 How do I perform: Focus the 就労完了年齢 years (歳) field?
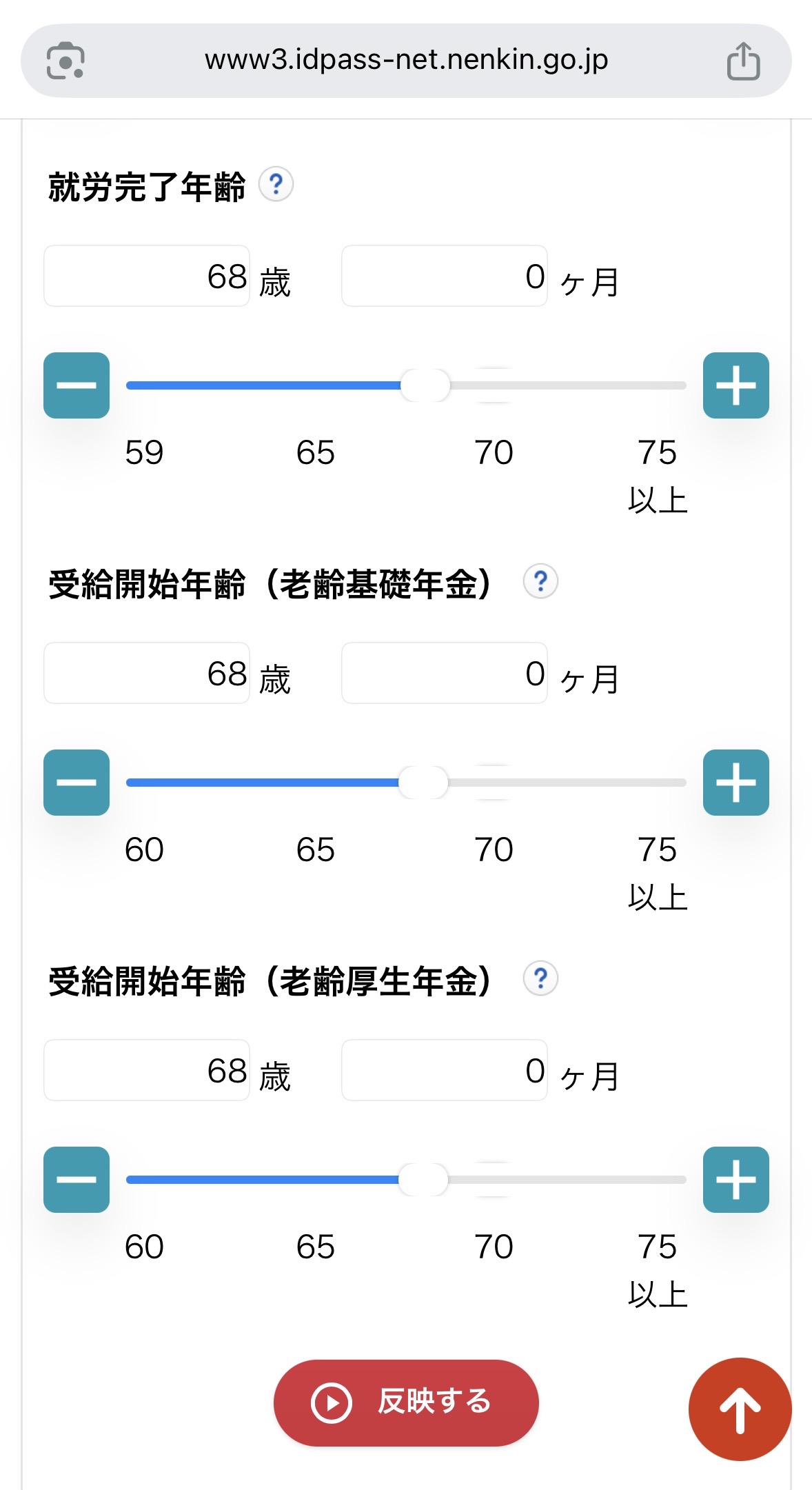pyautogui.click(x=147, y=276)
